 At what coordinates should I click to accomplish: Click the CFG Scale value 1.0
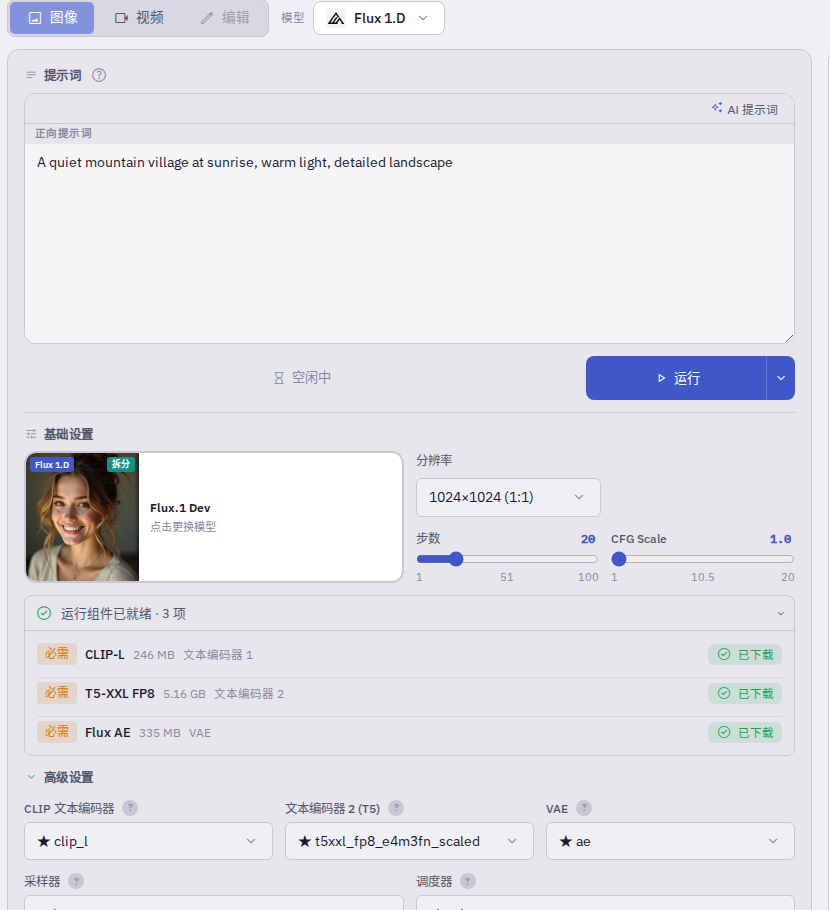780,539
